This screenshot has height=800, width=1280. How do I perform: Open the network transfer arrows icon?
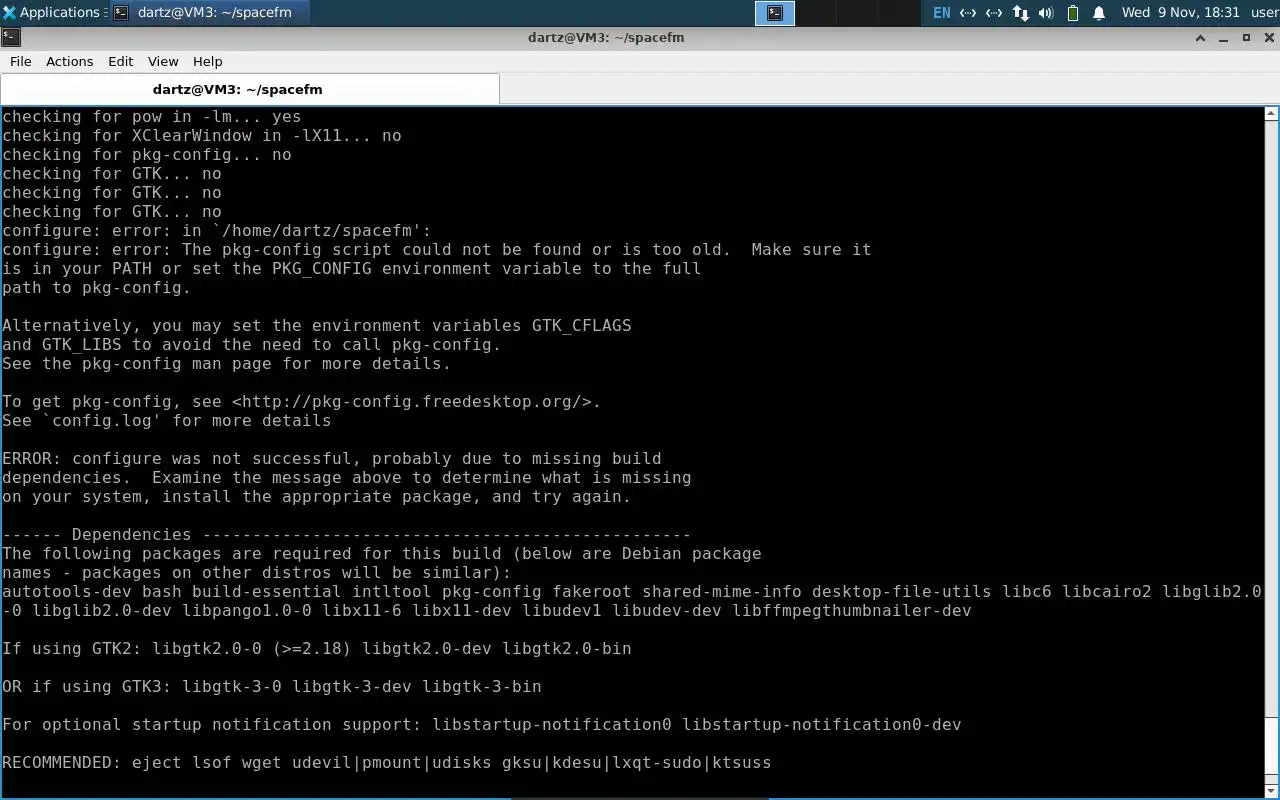[1020, 13]
